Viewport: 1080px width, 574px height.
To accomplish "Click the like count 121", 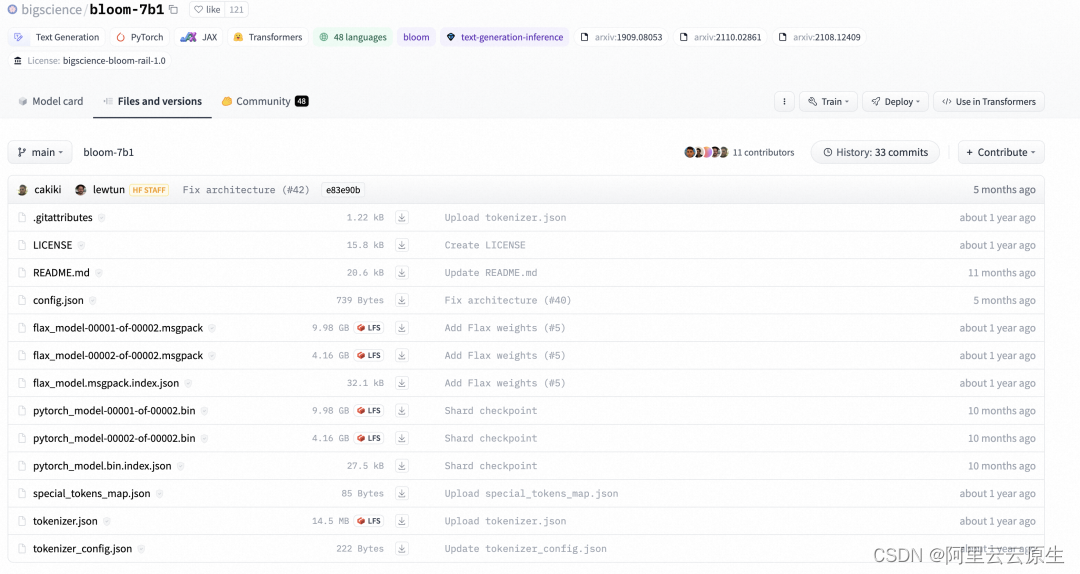I will 236,10.
